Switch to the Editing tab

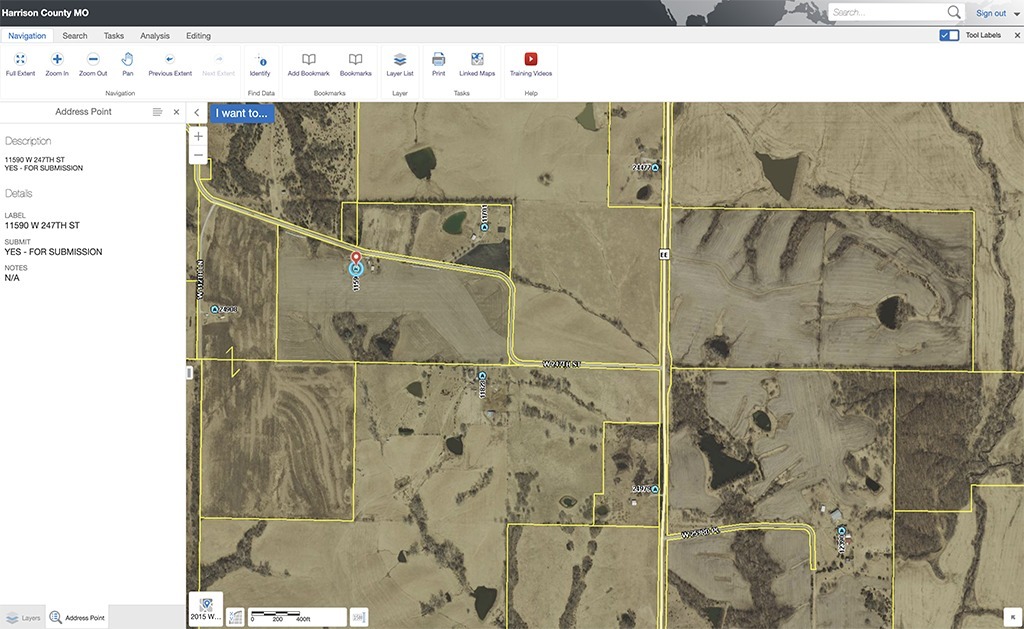[198, 36]
